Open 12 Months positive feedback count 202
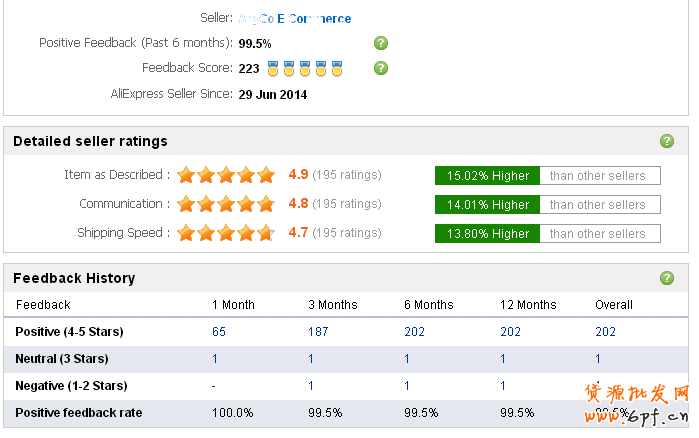Viewport: 699px width, 438px height. pyautogui.click(x=511, y=332)
